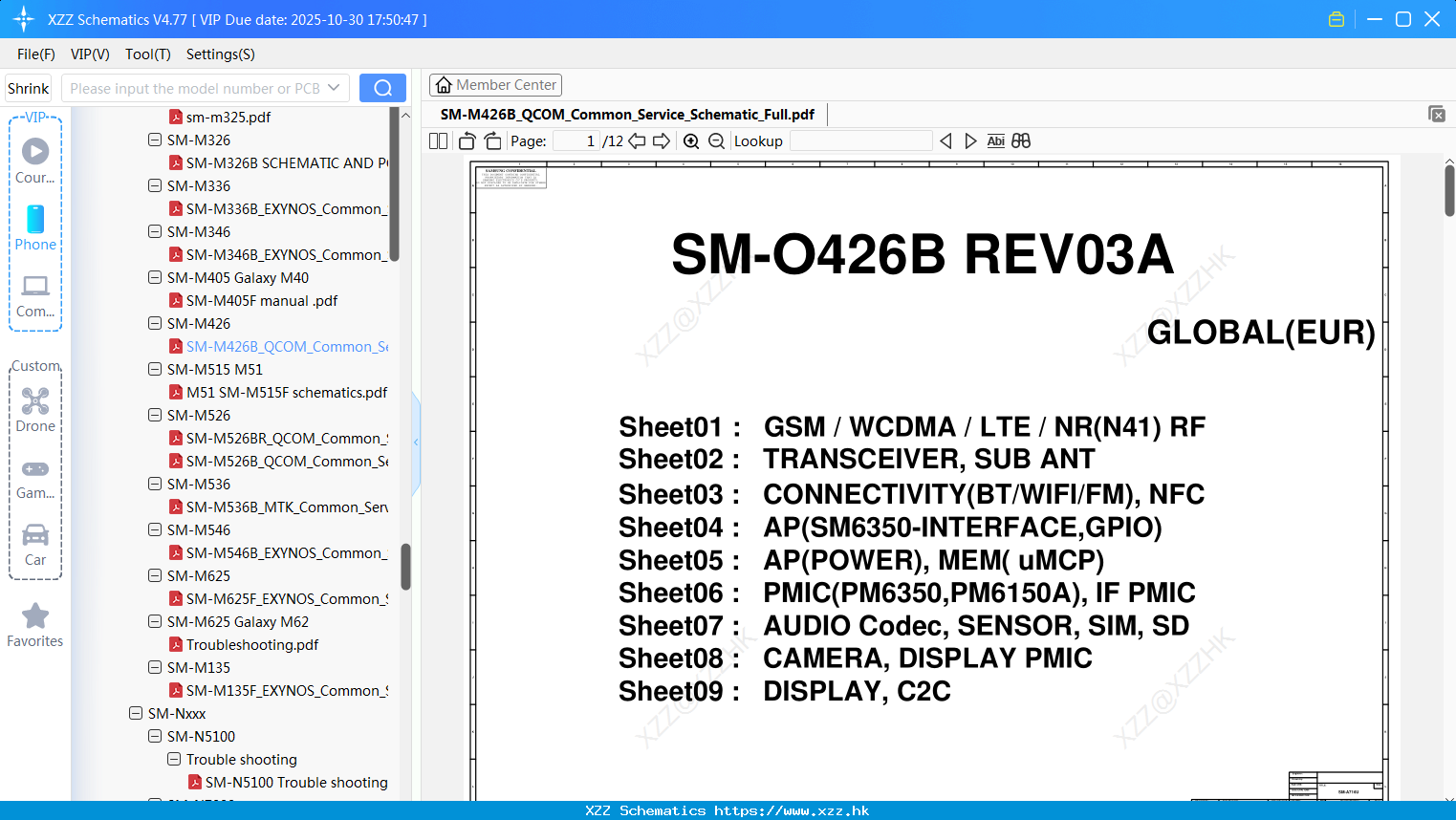Collapse the left panel handle
This screenshot has width=1456, height=820.
click(x=416, y=442)
